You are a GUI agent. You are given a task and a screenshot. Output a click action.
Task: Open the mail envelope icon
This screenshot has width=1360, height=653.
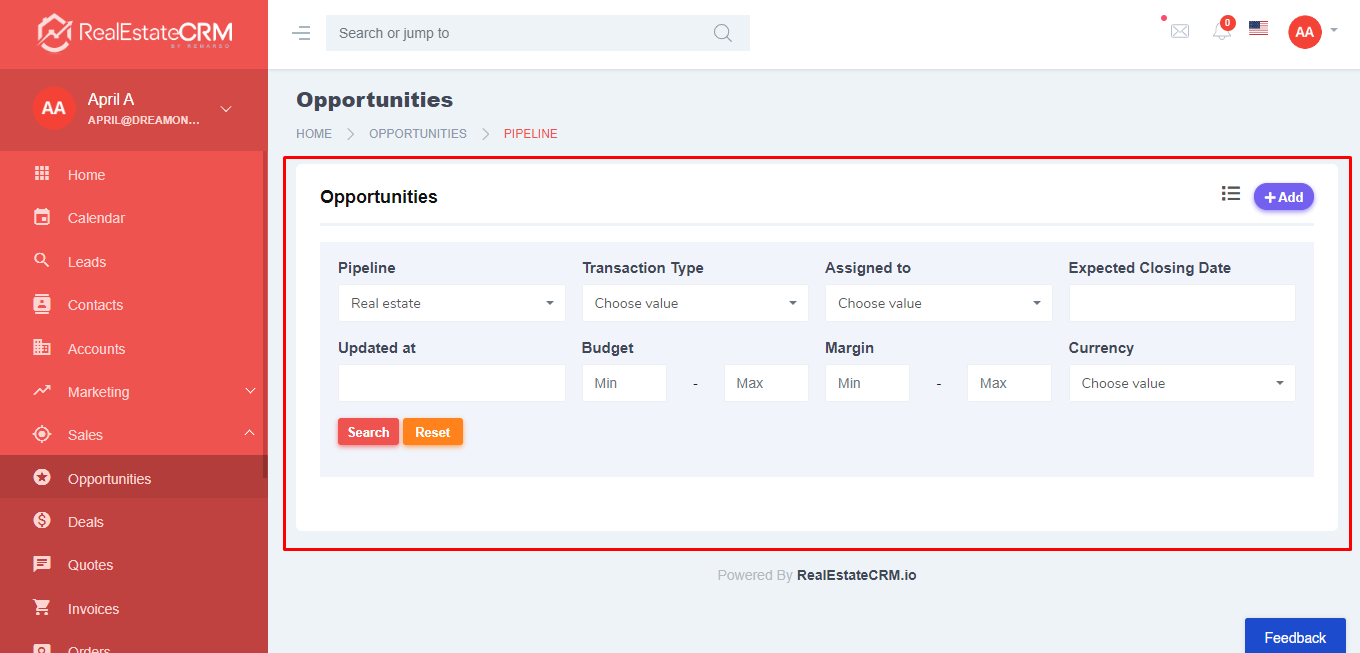pos(1180,31)
